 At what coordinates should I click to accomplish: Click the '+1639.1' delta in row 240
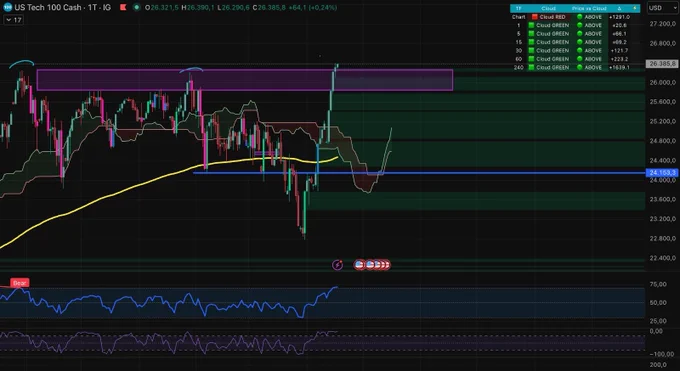point(619,67)
